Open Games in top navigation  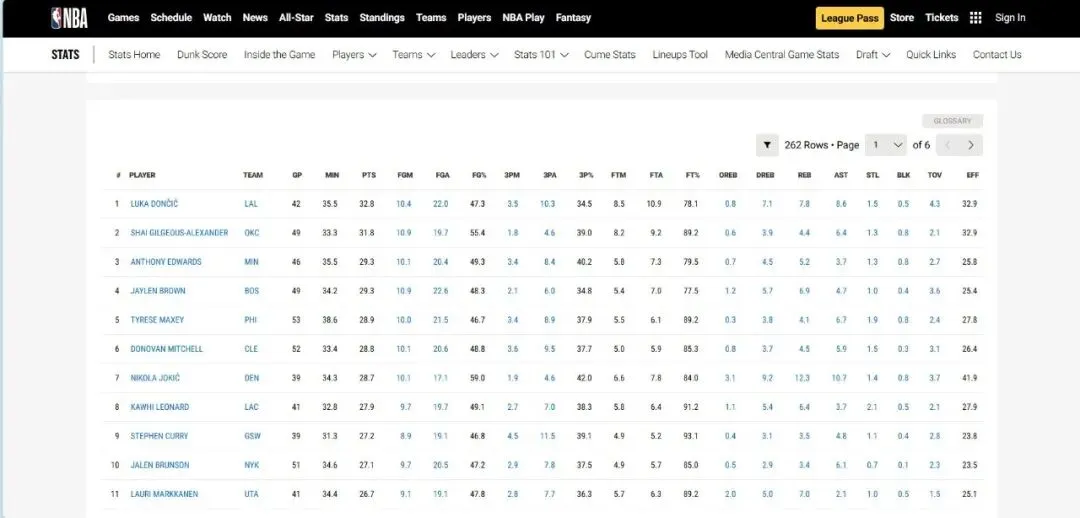(123, 18)
